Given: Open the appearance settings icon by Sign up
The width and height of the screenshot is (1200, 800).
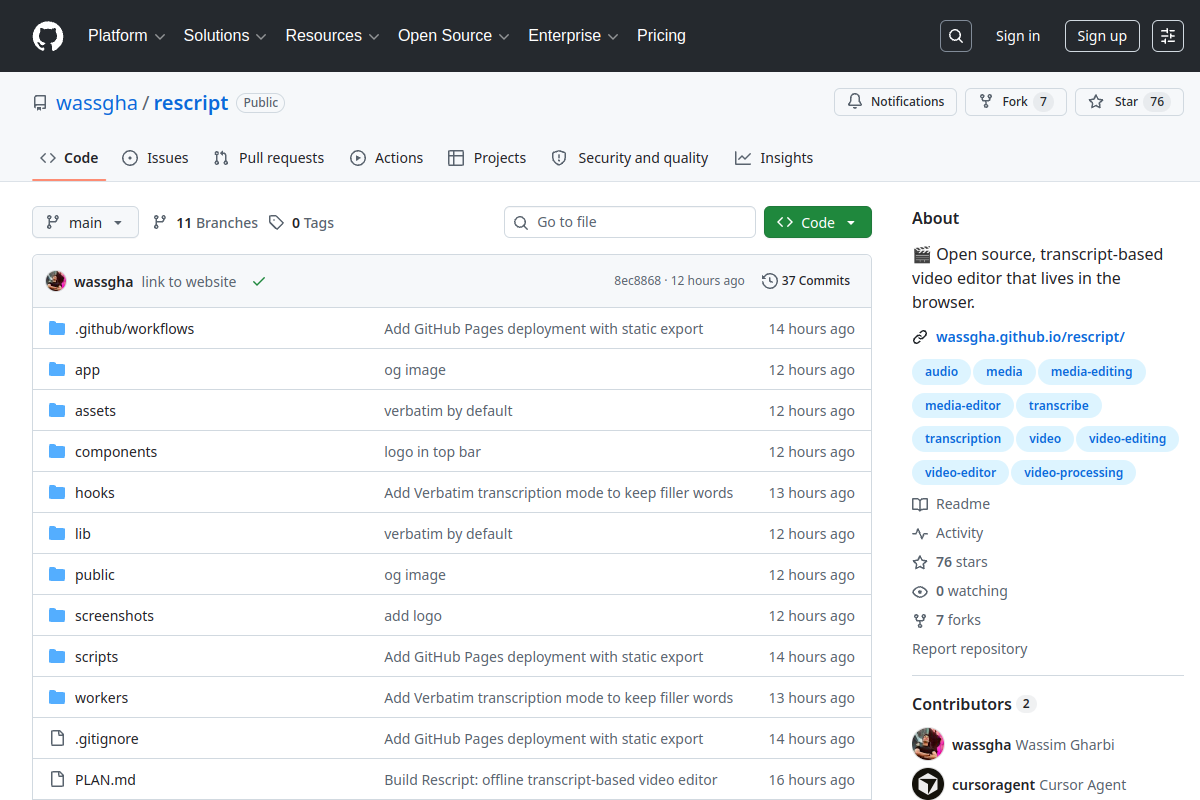Looking at the screenshot, I should tap(1168, 36).
